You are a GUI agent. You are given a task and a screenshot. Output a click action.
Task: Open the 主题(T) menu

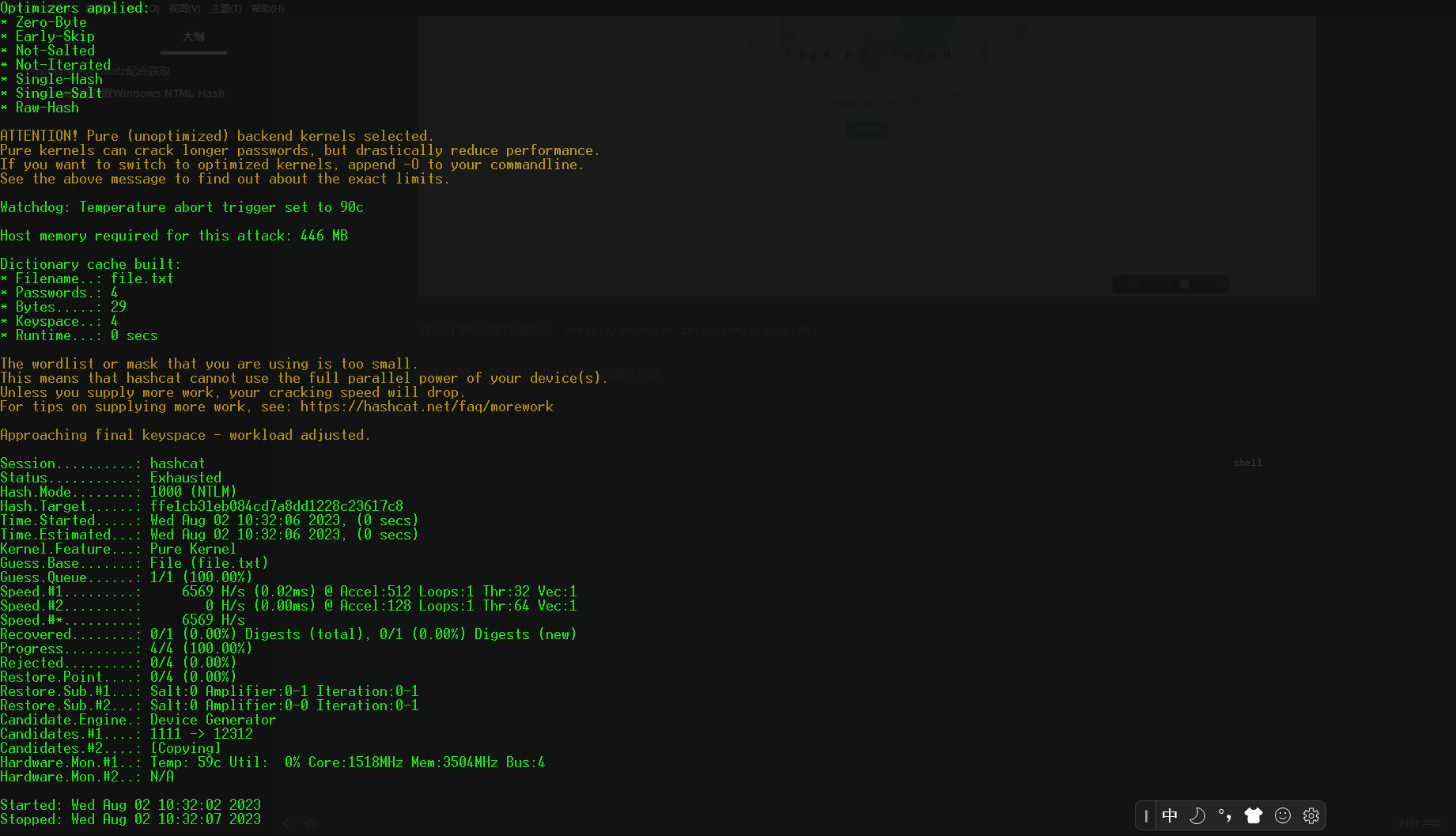click(x=227, y=8)
